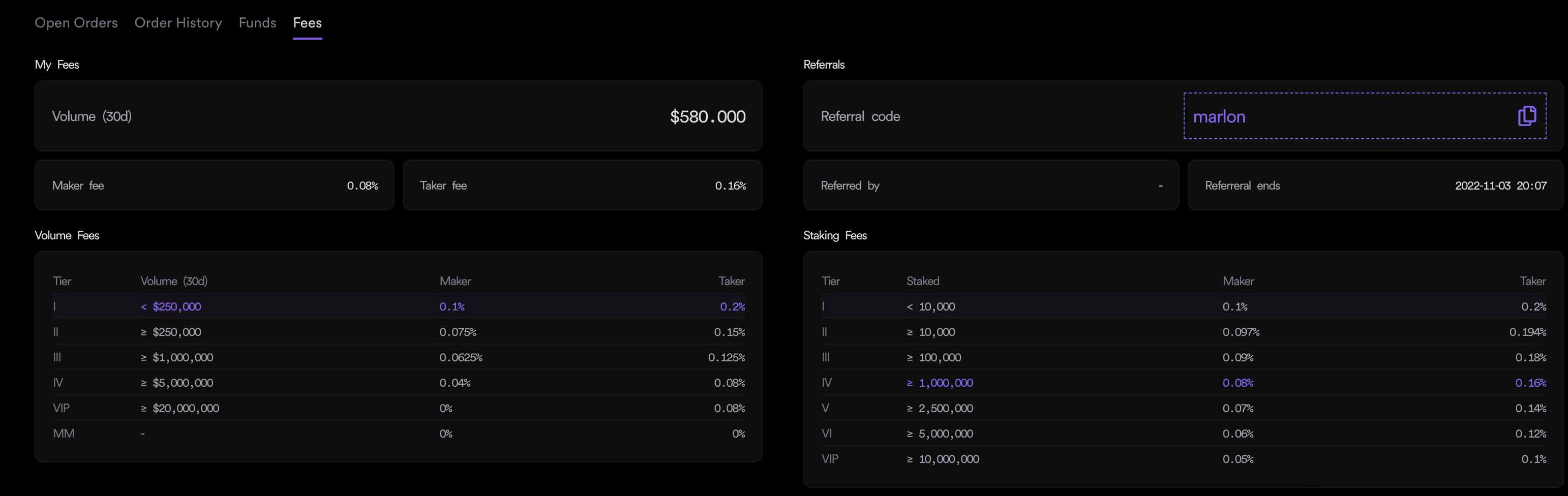The image size is (1568, 496).
Task: Click the 2,500,000 staked tier row
Action: click(1183, 409)
